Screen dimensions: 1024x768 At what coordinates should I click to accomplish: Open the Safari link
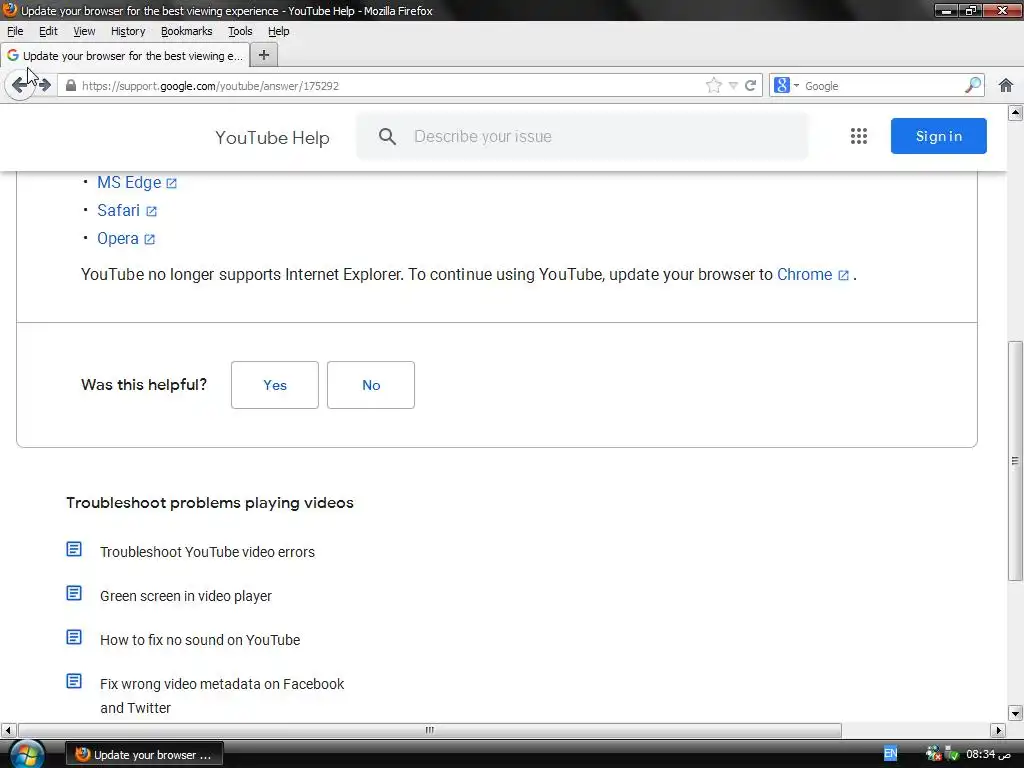point(118,210)
